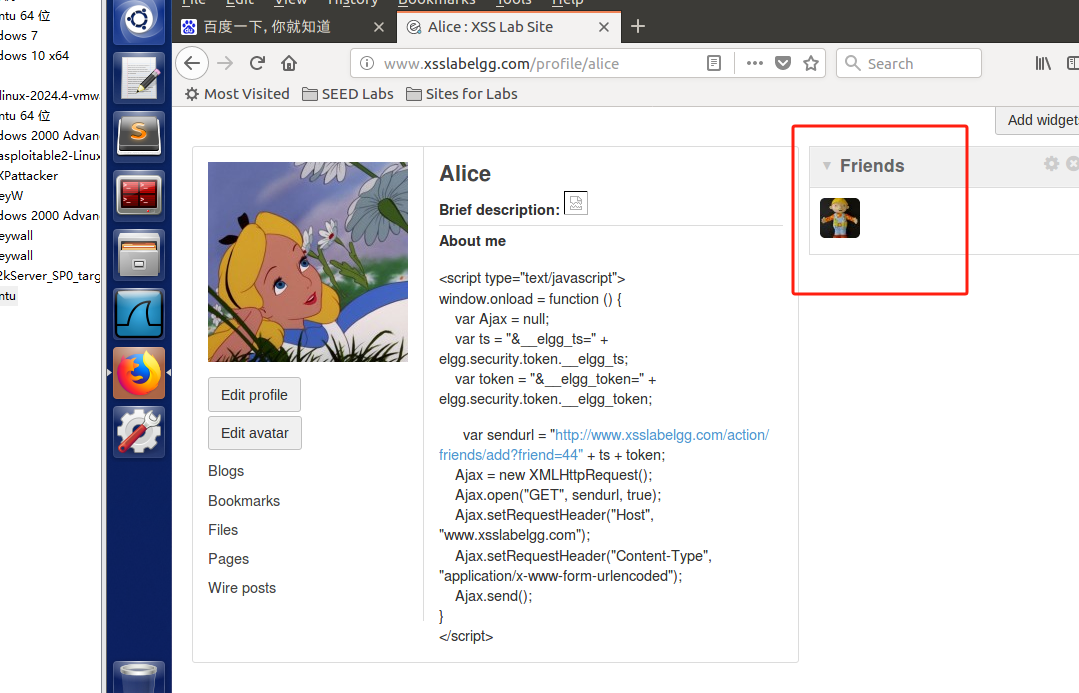Click the Edit avatar button
Viewport: 1079px width, 693px height.
coord(255,433)
